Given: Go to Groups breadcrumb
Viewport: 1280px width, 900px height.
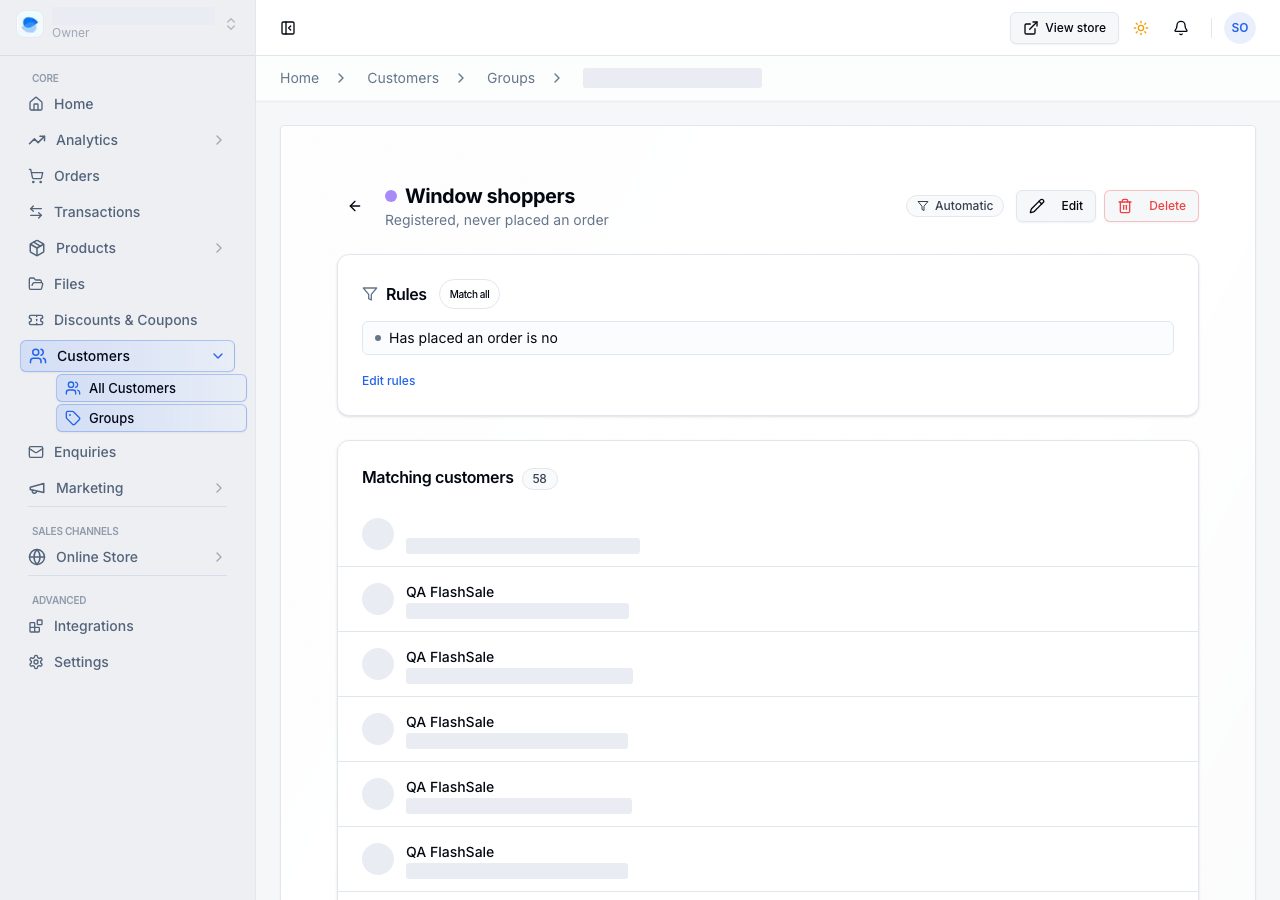Looking at the screenshot, I should pyautogui.click(x=511, y=78).
